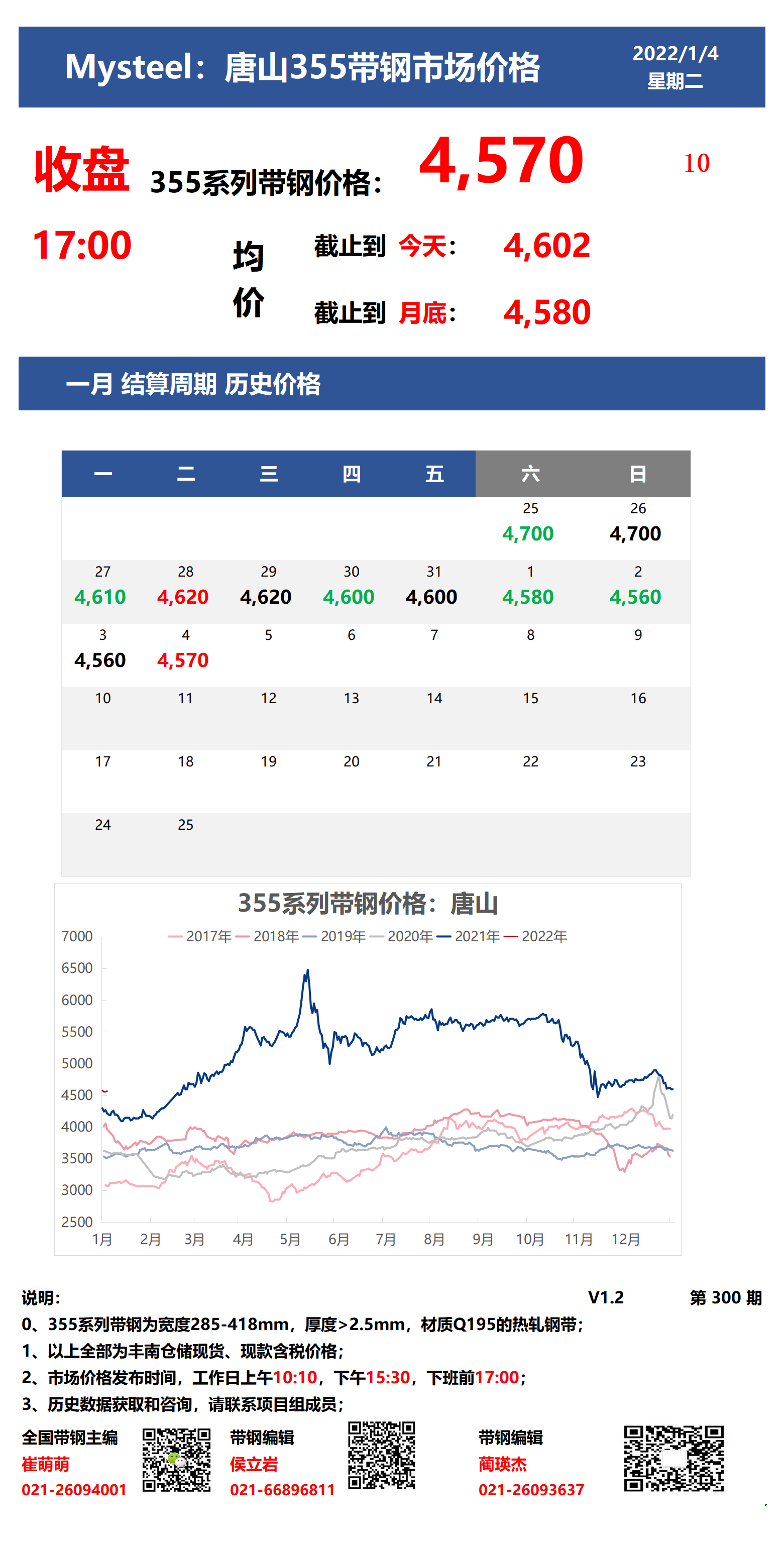Viewport: 784px width, 1549px height.
Task: Click the 2500 y-axis label
Action: (77, 1222)
